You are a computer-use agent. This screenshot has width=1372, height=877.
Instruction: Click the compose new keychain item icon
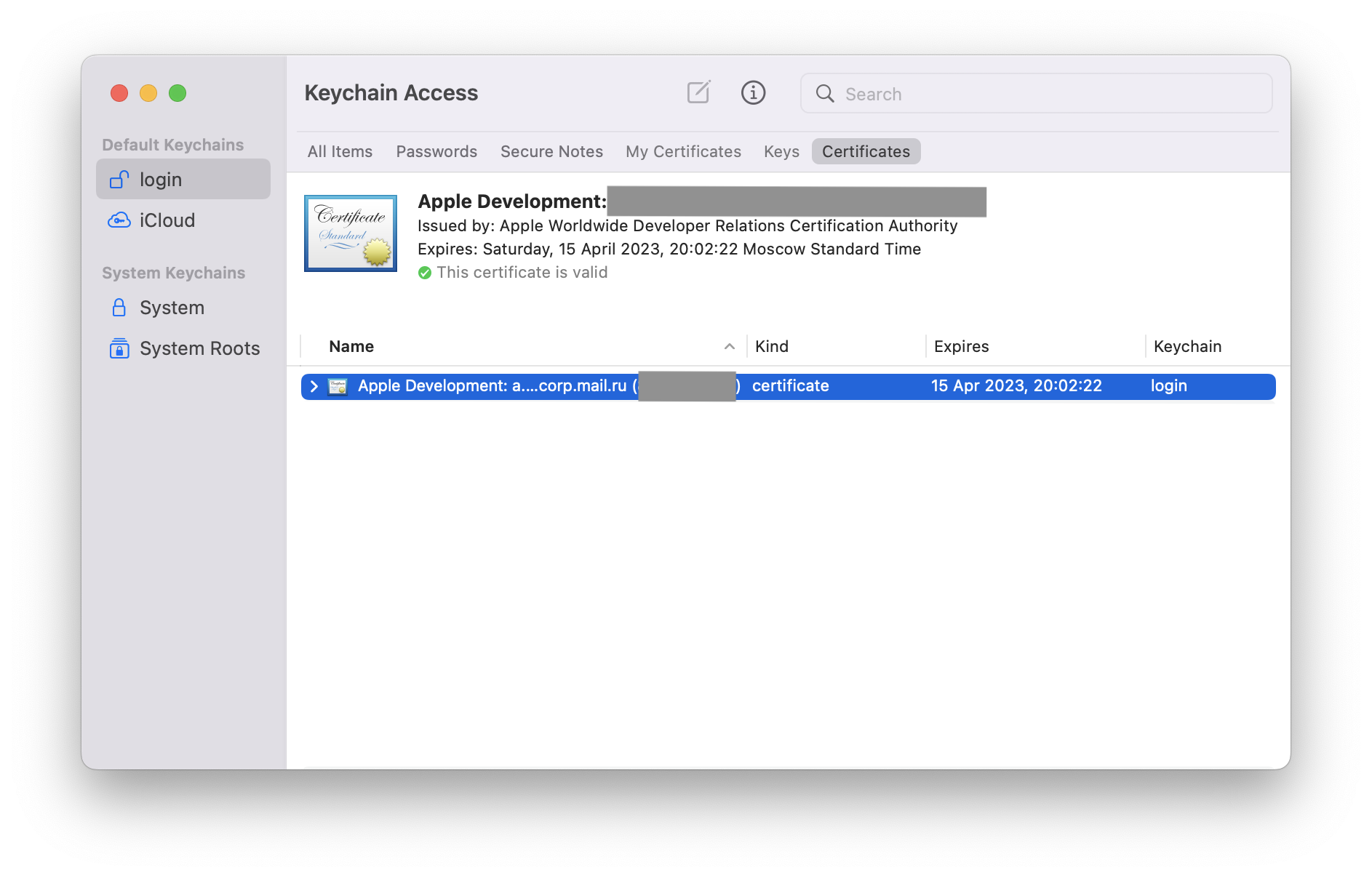click(x=698, y=92)
